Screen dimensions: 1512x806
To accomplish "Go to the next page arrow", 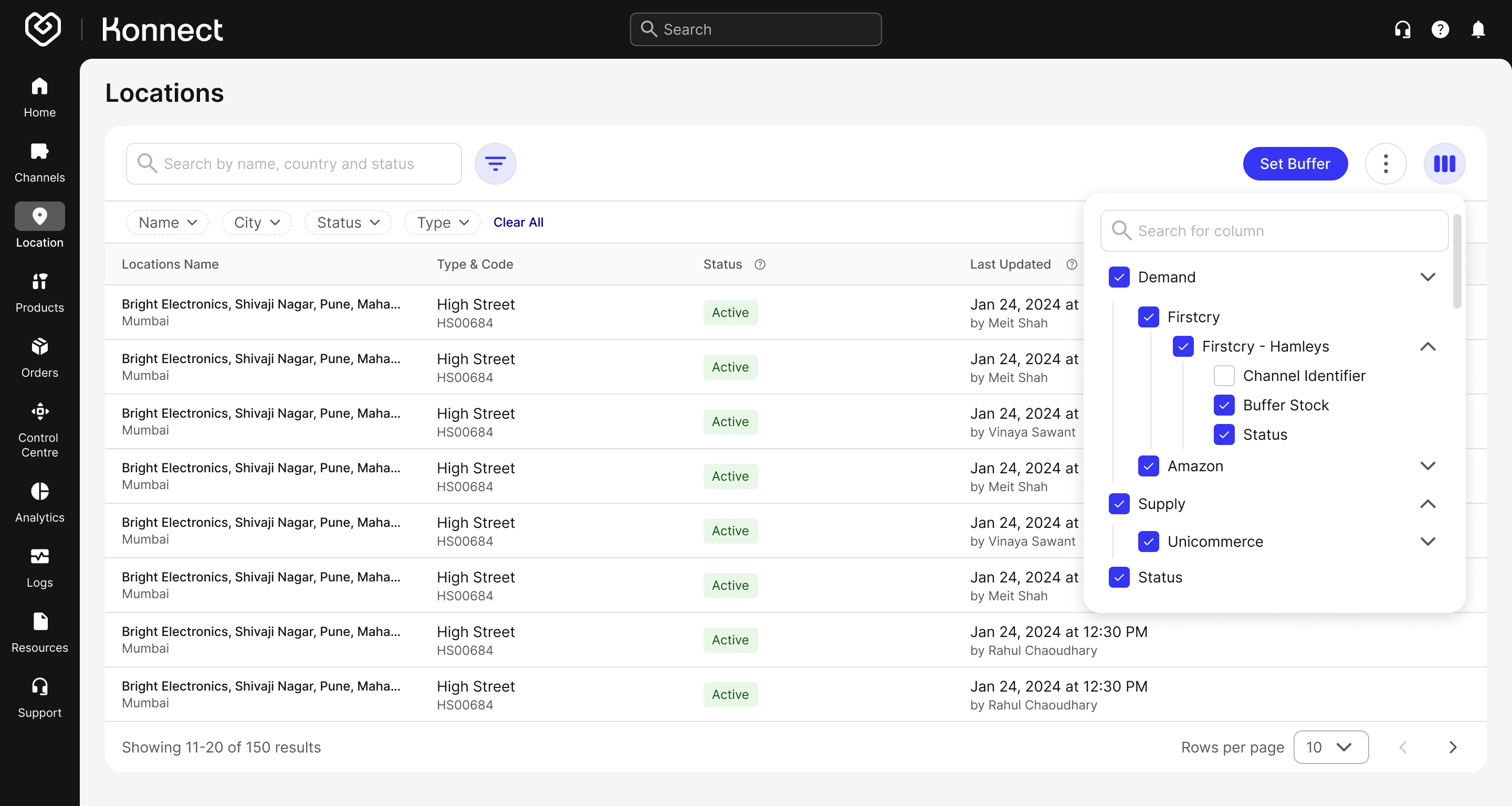I will coord(1453,747).
